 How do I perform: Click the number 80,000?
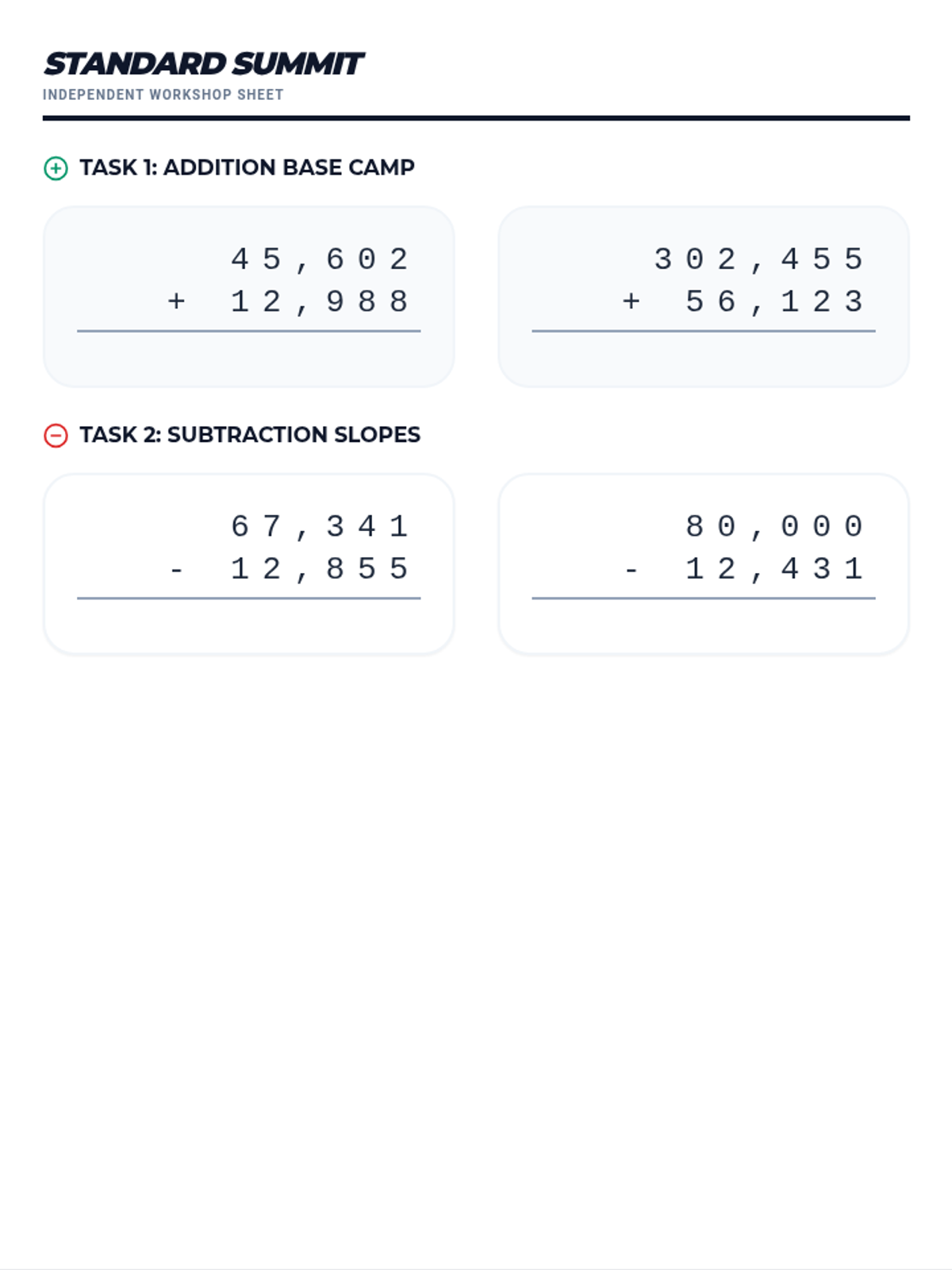775,527
